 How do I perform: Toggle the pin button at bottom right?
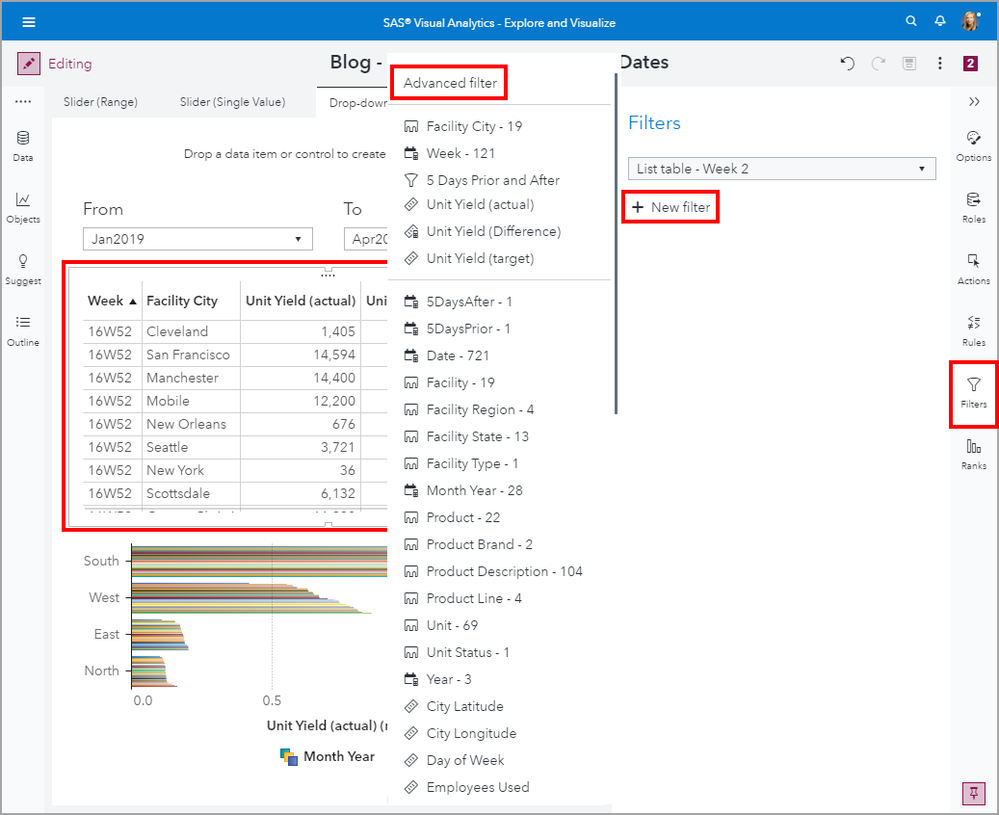tap(972, 792)
